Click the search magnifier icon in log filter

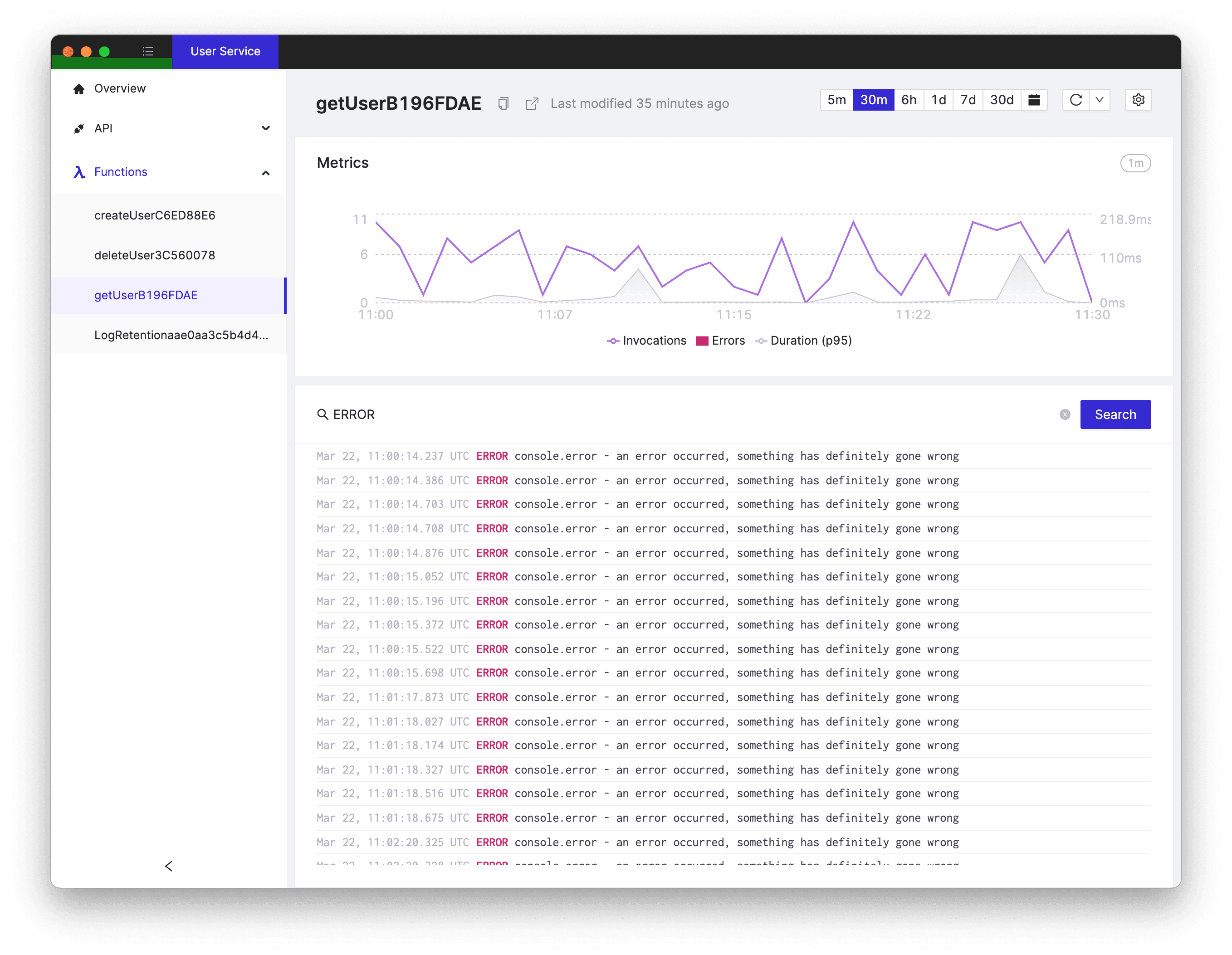pyautogui.click(x=323, y=413)
